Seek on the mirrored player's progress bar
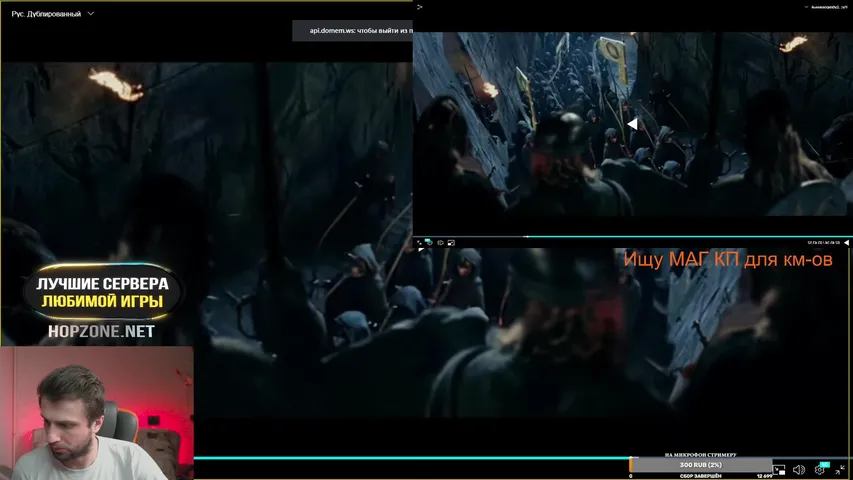The image size is (853, 480). click(633, 237)
